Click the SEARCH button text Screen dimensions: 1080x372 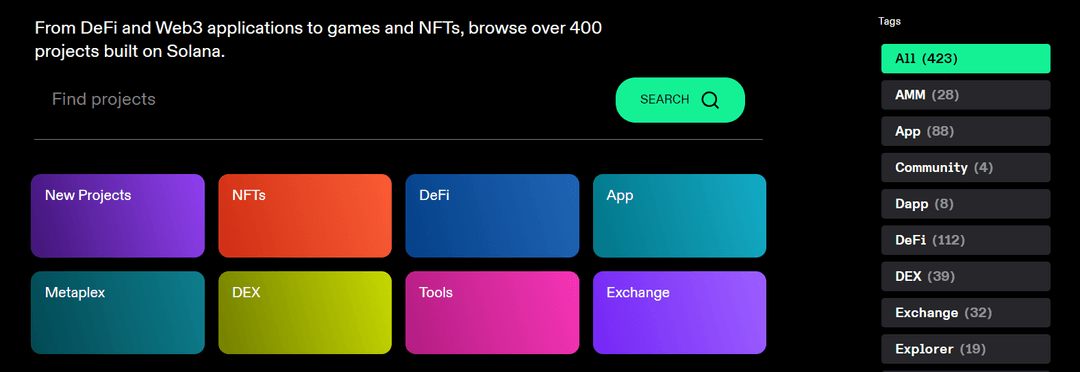coord(665,100)
